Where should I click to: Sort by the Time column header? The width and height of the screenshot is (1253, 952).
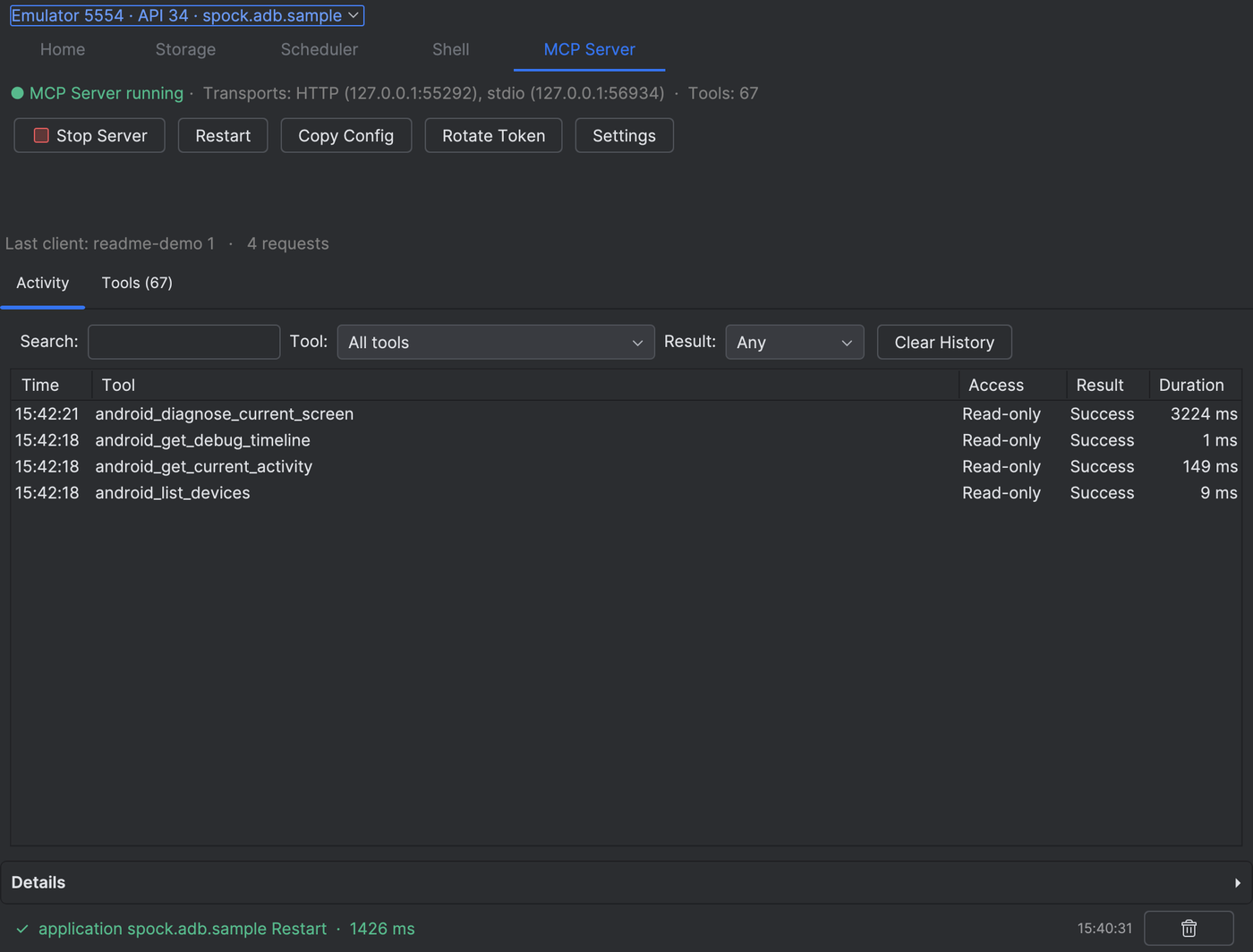pos(51,385)
